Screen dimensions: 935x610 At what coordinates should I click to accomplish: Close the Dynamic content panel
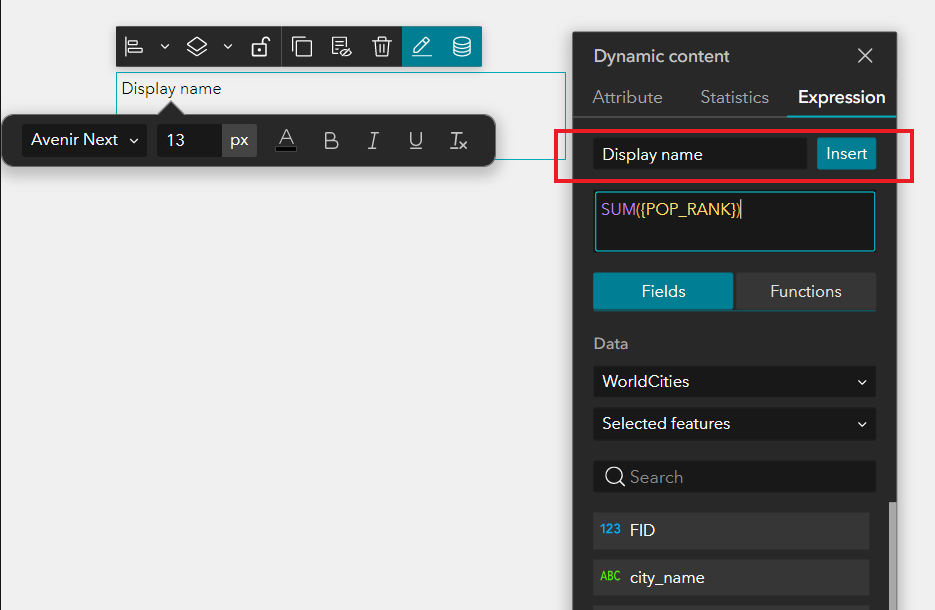click(865, 56)
